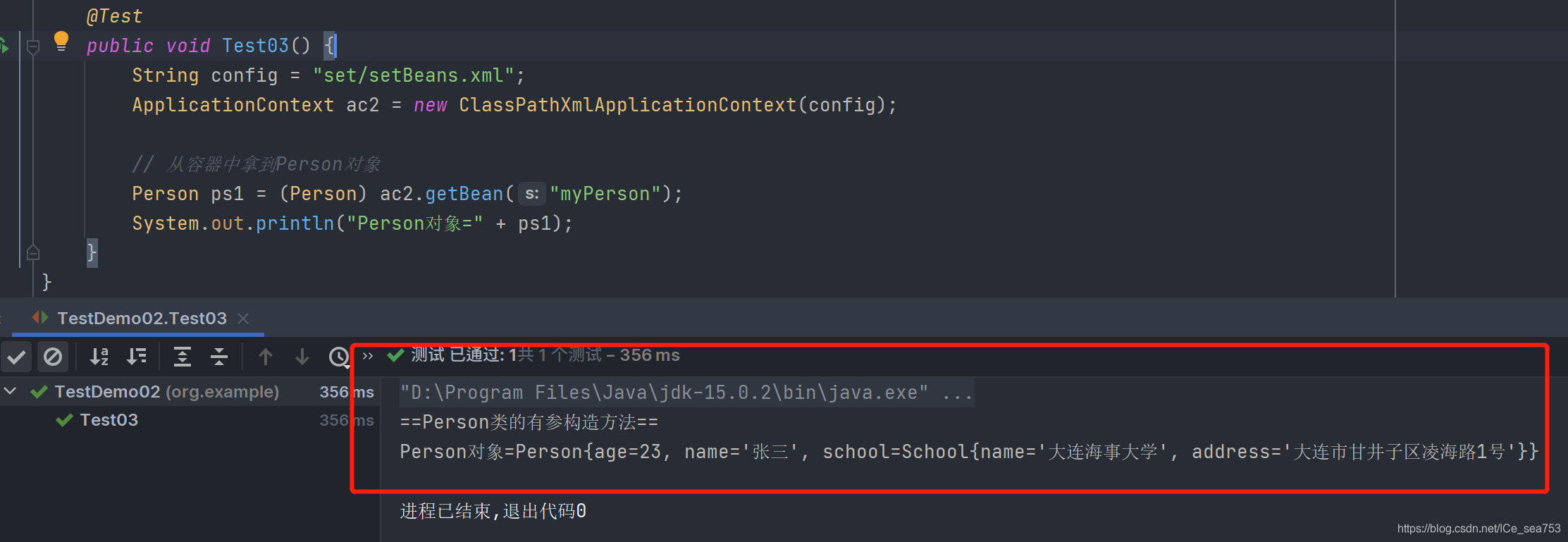
Task: Toggle show ignored tests button
Action: (x=53, y=357)
